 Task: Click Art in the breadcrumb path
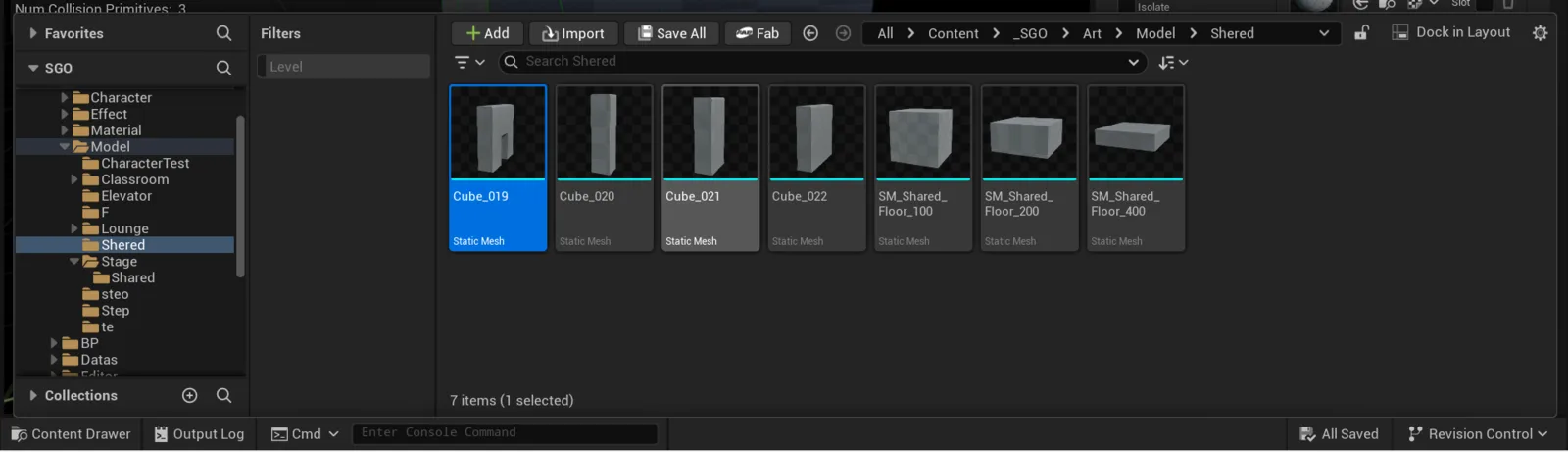(1092, 33)
